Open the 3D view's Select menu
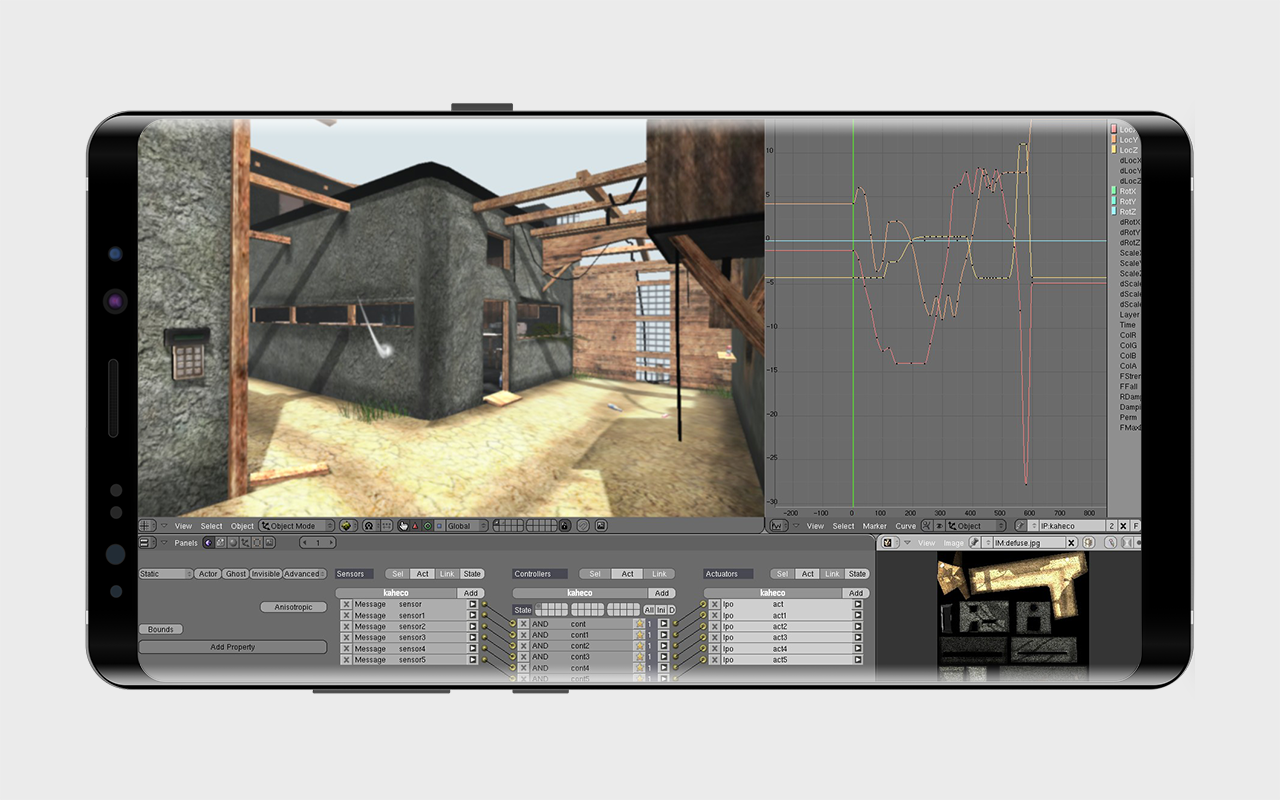 tap(212, 526)
